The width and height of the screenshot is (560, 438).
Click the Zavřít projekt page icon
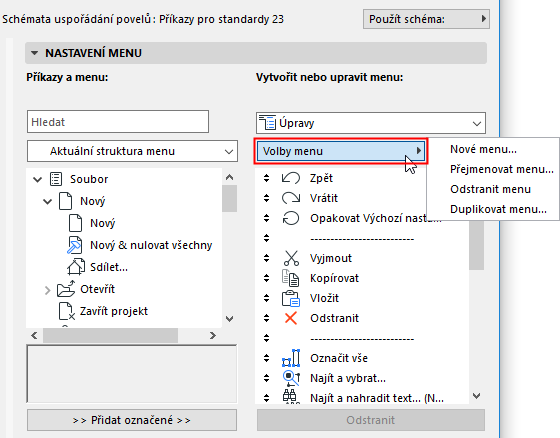point(67,311)
